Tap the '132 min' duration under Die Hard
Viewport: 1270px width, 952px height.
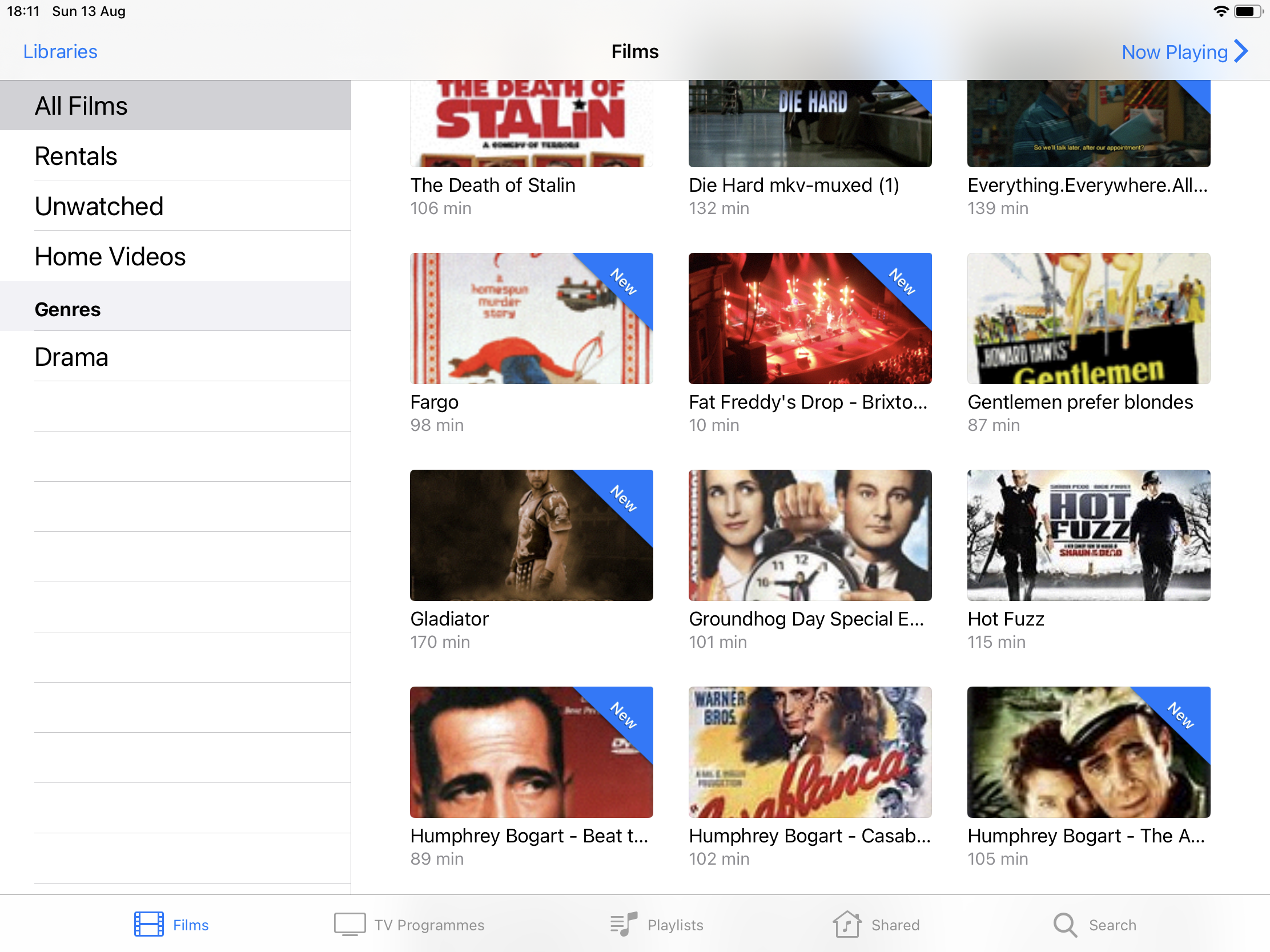(x=719, y=208)
